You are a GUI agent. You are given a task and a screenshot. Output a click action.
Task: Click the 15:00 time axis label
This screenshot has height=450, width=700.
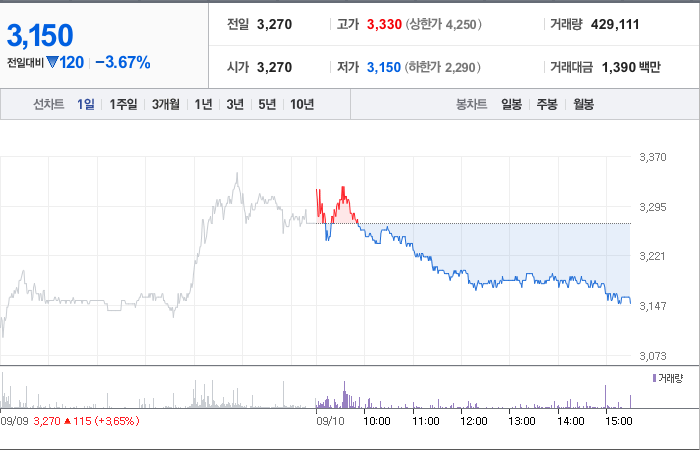click(x=619, y=421)
